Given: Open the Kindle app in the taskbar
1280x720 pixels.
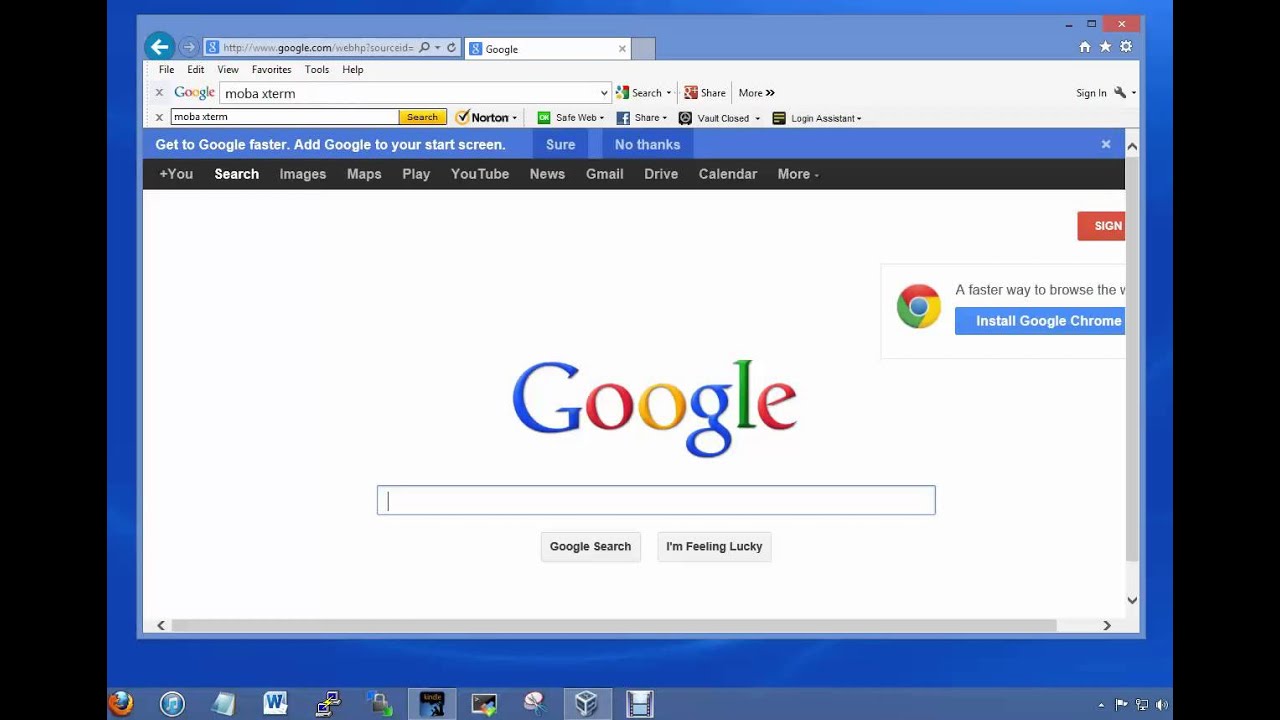Looking at the screenshot, I should click(432, 704).
